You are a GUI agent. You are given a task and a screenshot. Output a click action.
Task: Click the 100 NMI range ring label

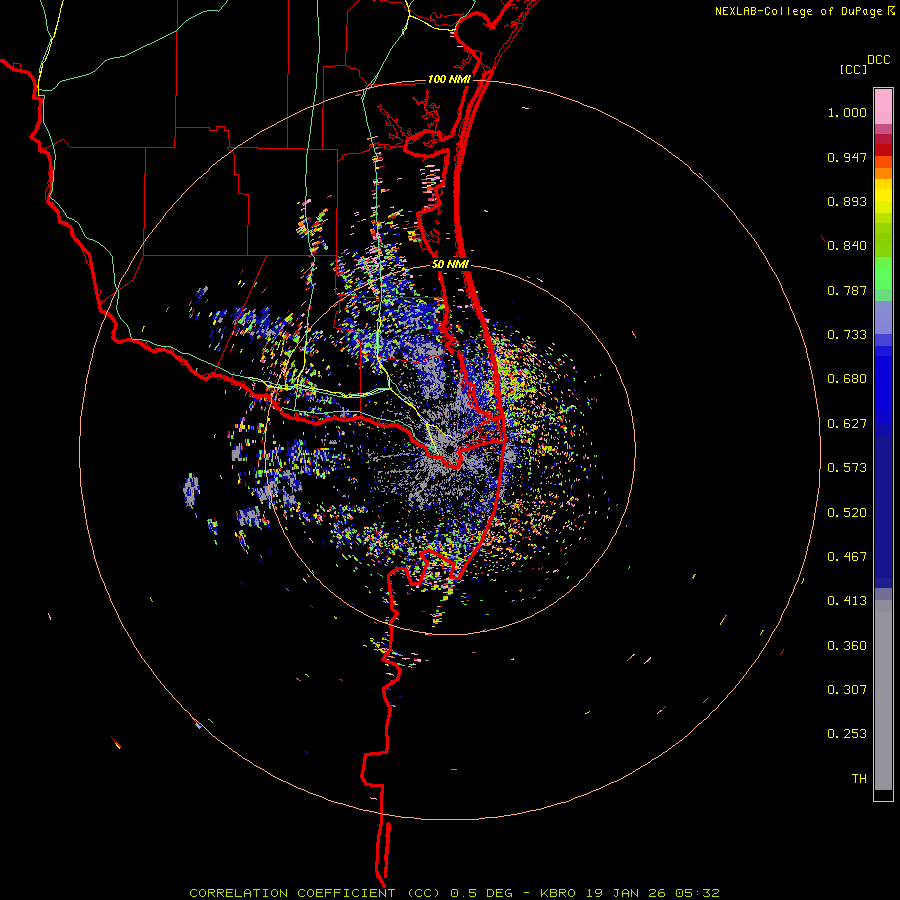tap(449, 79)
